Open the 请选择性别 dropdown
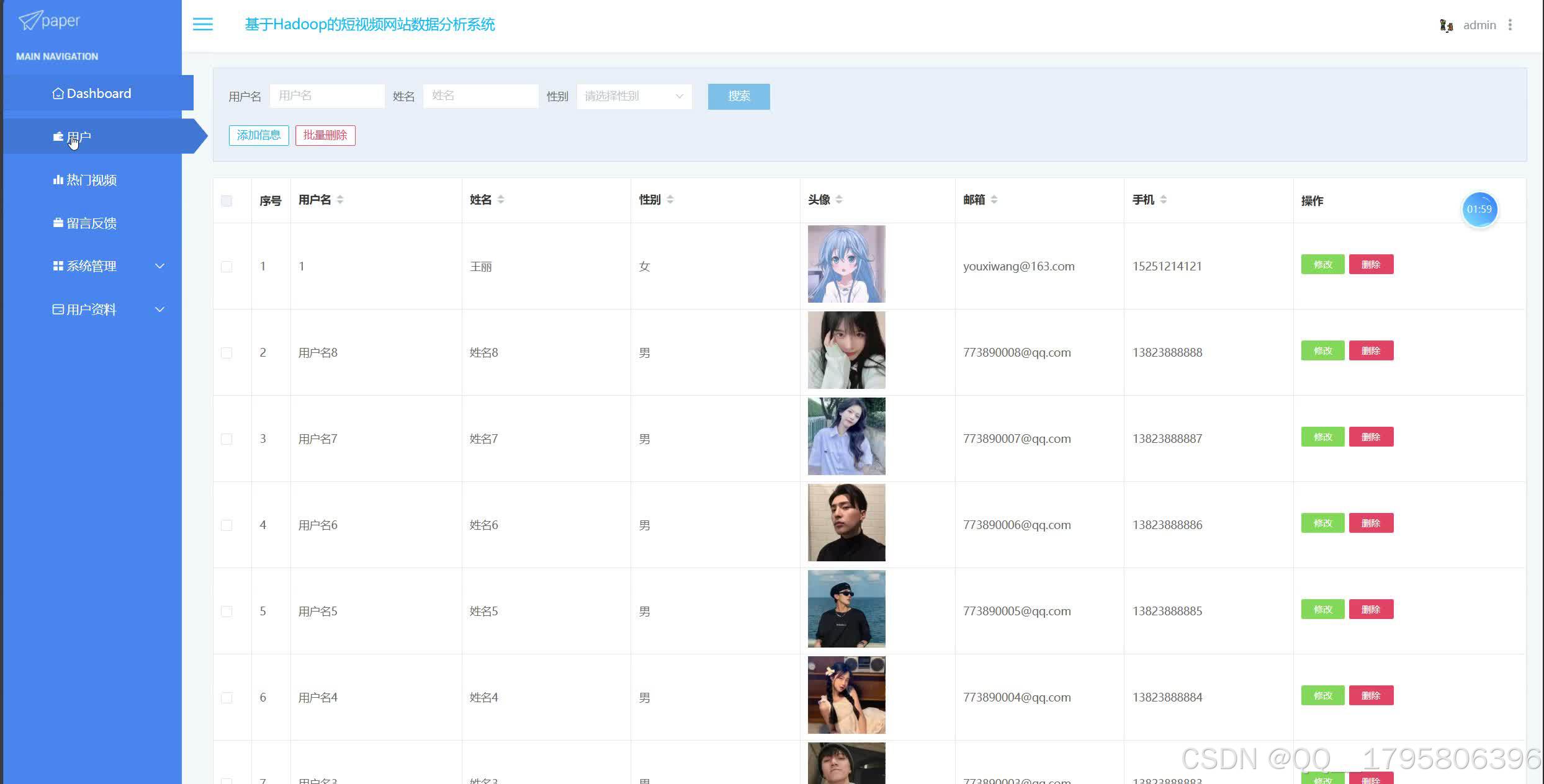The image size is (1544, 784). [x=634, y=96]
